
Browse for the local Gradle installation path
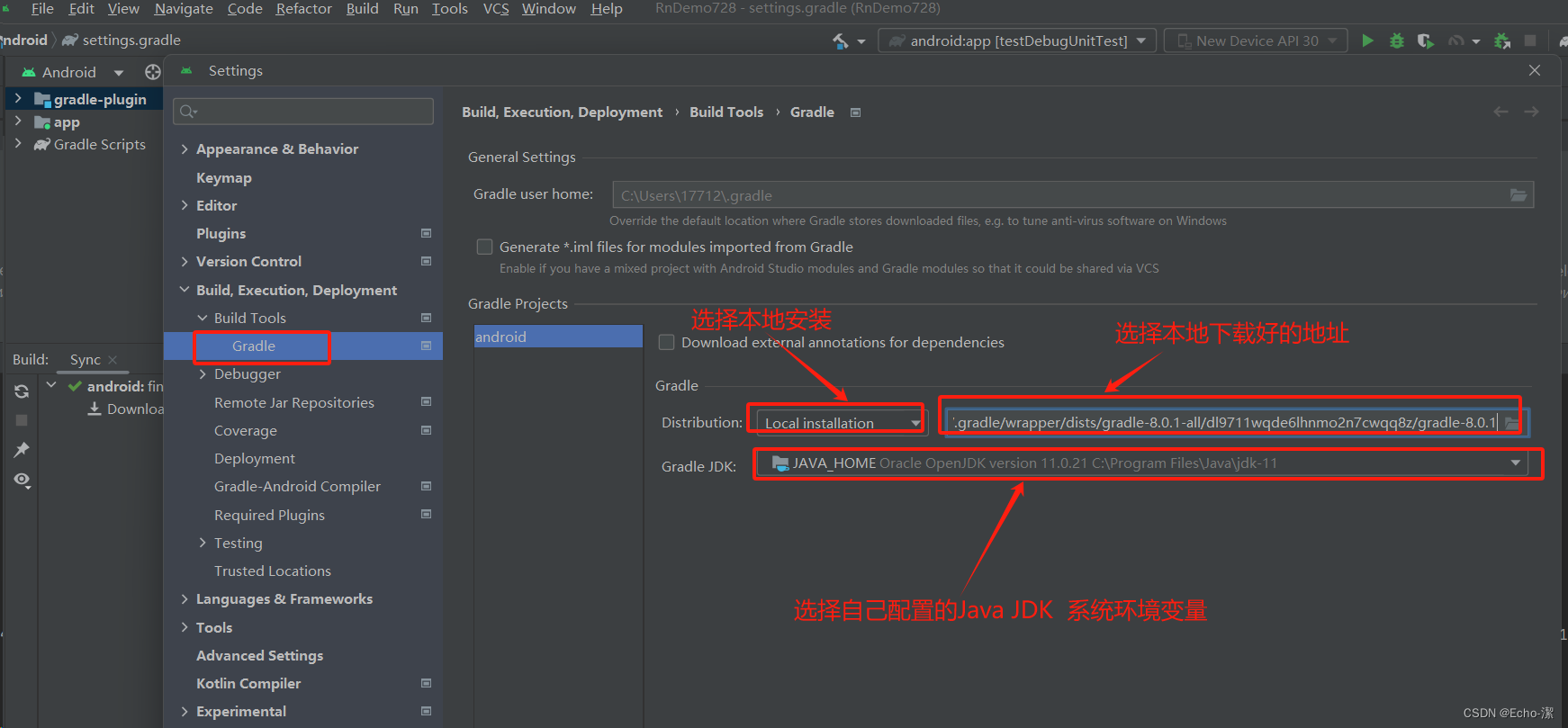pyautogui.click(x=1512, y=423)
